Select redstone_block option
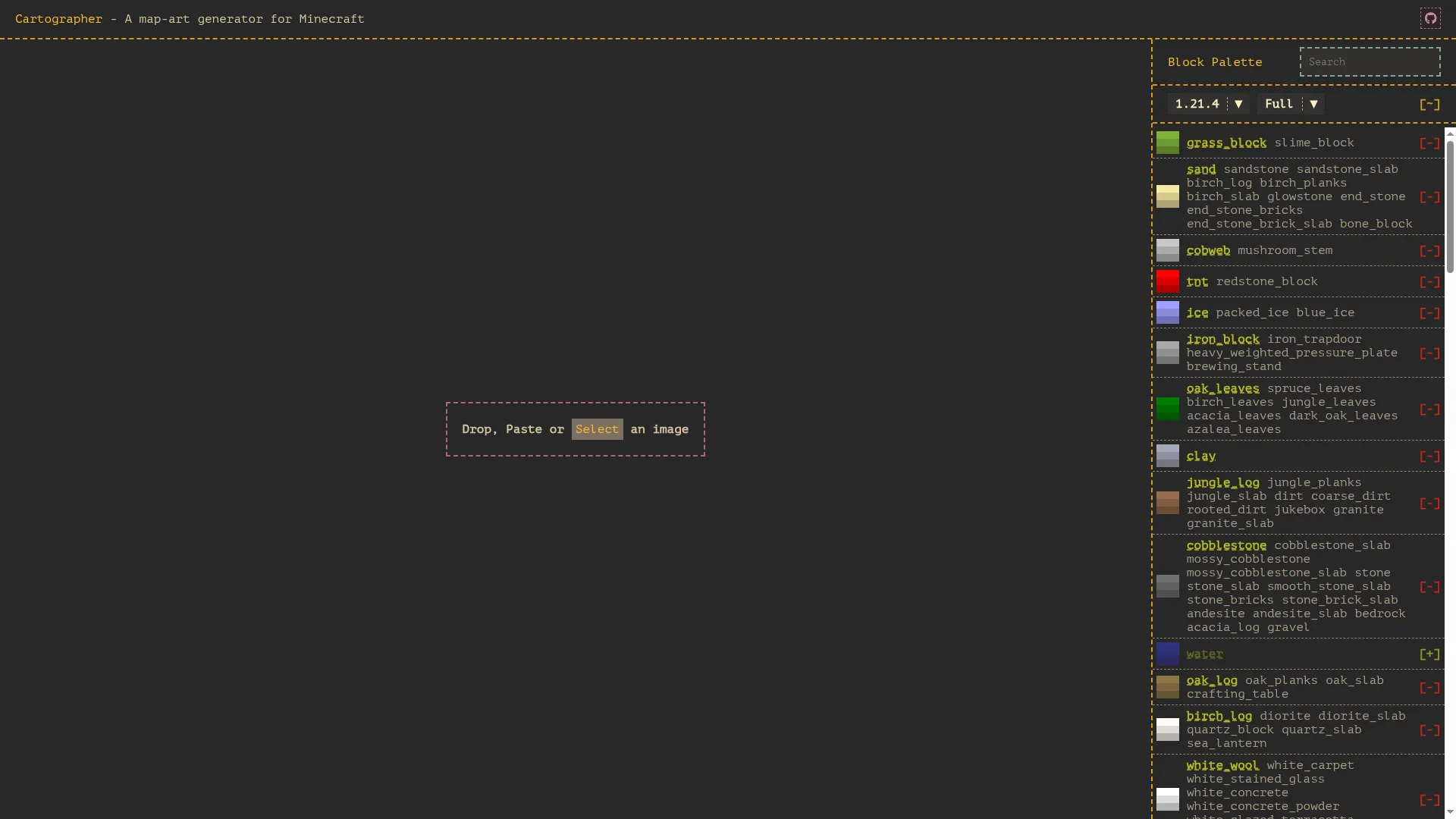Image resolution: width=1456 pixels, height=819 pixels. pos(1266,281)
